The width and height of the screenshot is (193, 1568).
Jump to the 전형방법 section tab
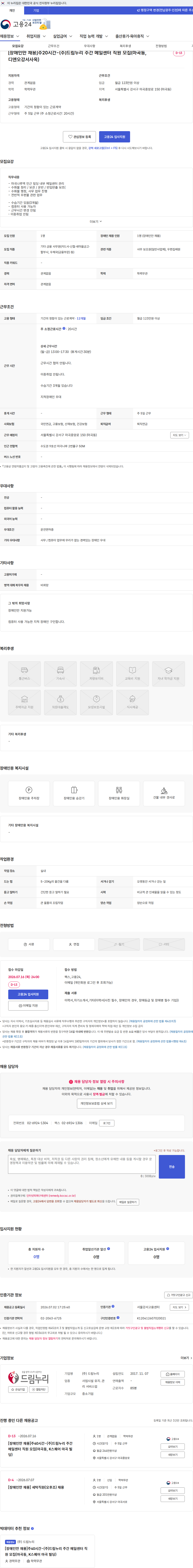coord(161,46)
